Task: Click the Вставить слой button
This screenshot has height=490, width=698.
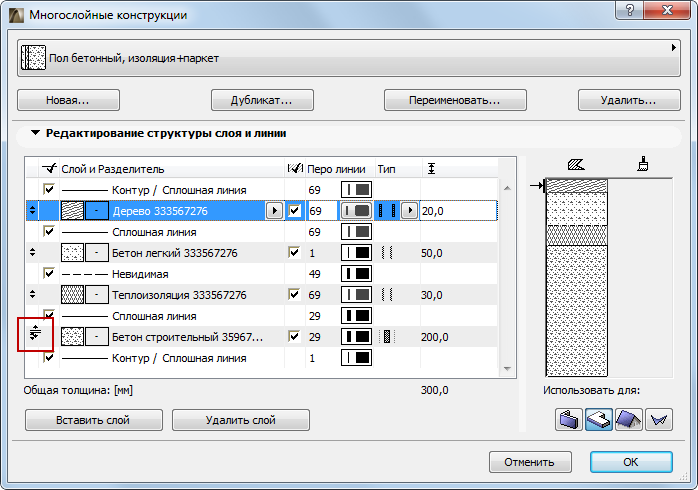Action: click(93, 420)
